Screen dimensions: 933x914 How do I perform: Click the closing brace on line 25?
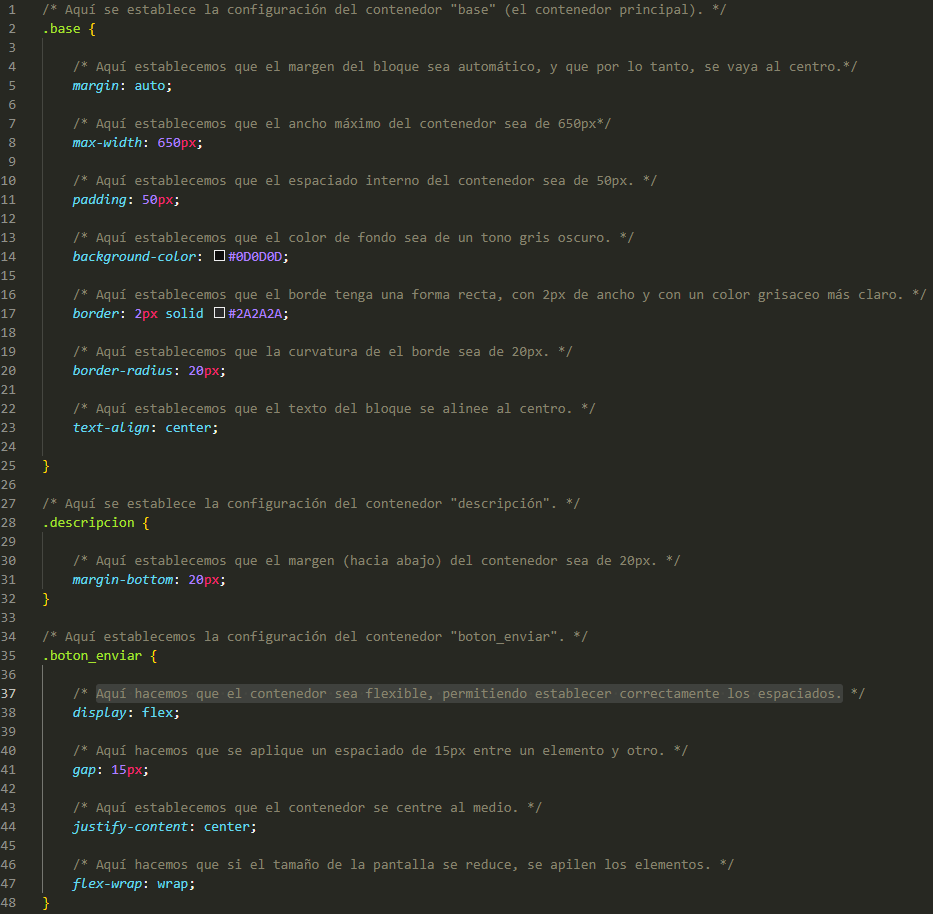(x=46, y=466)
